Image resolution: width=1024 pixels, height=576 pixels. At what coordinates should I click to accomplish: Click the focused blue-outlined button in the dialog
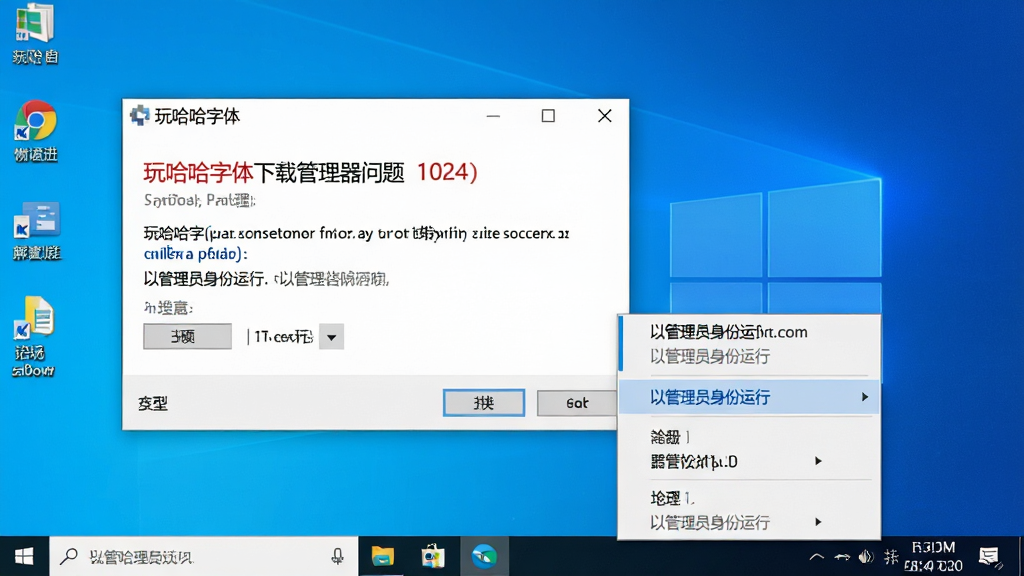pyautogui.click(x=484, y=403)
